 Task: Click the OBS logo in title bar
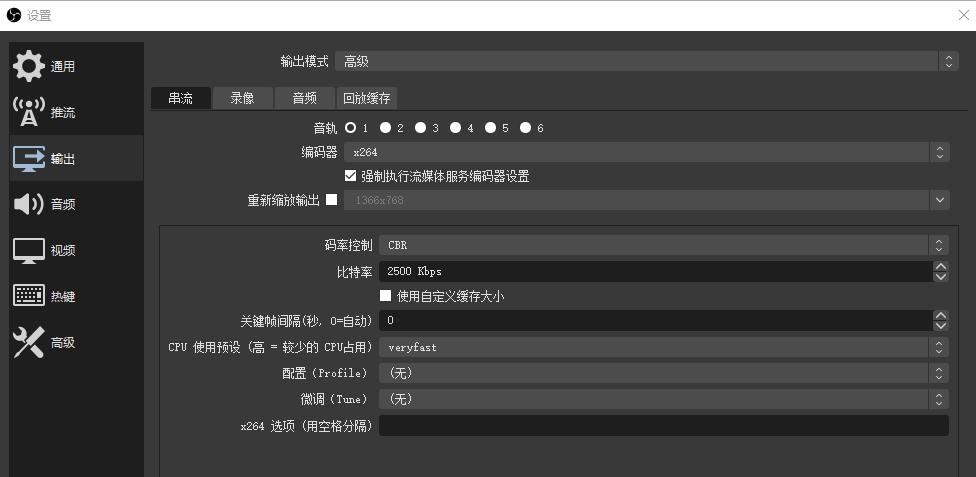click(14, 15)
